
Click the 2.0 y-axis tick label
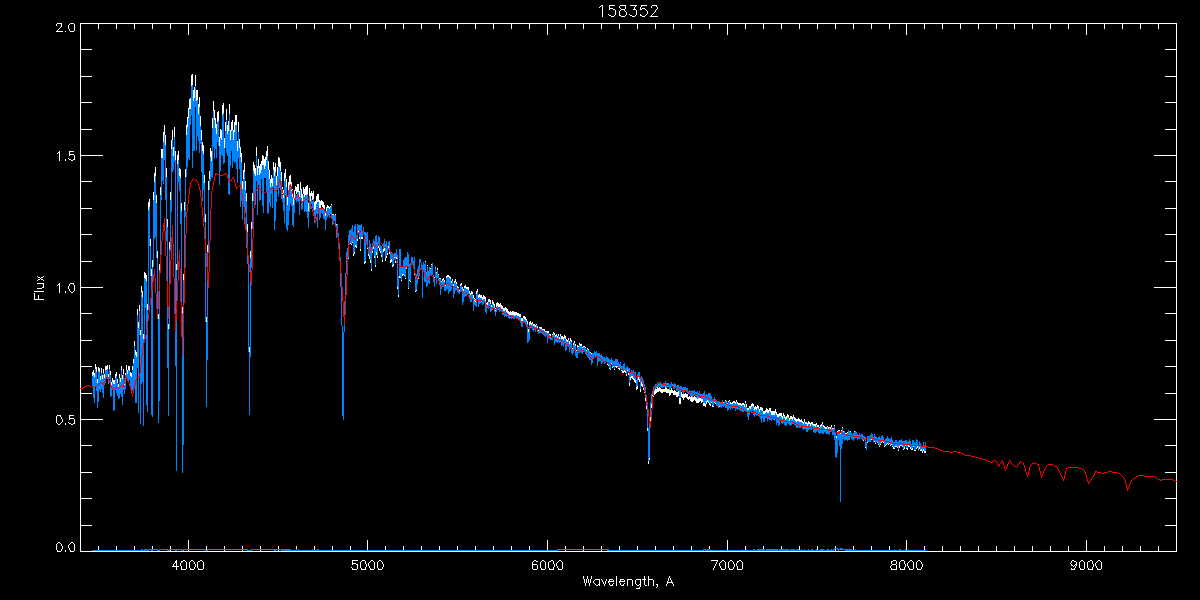click(65, 29)
